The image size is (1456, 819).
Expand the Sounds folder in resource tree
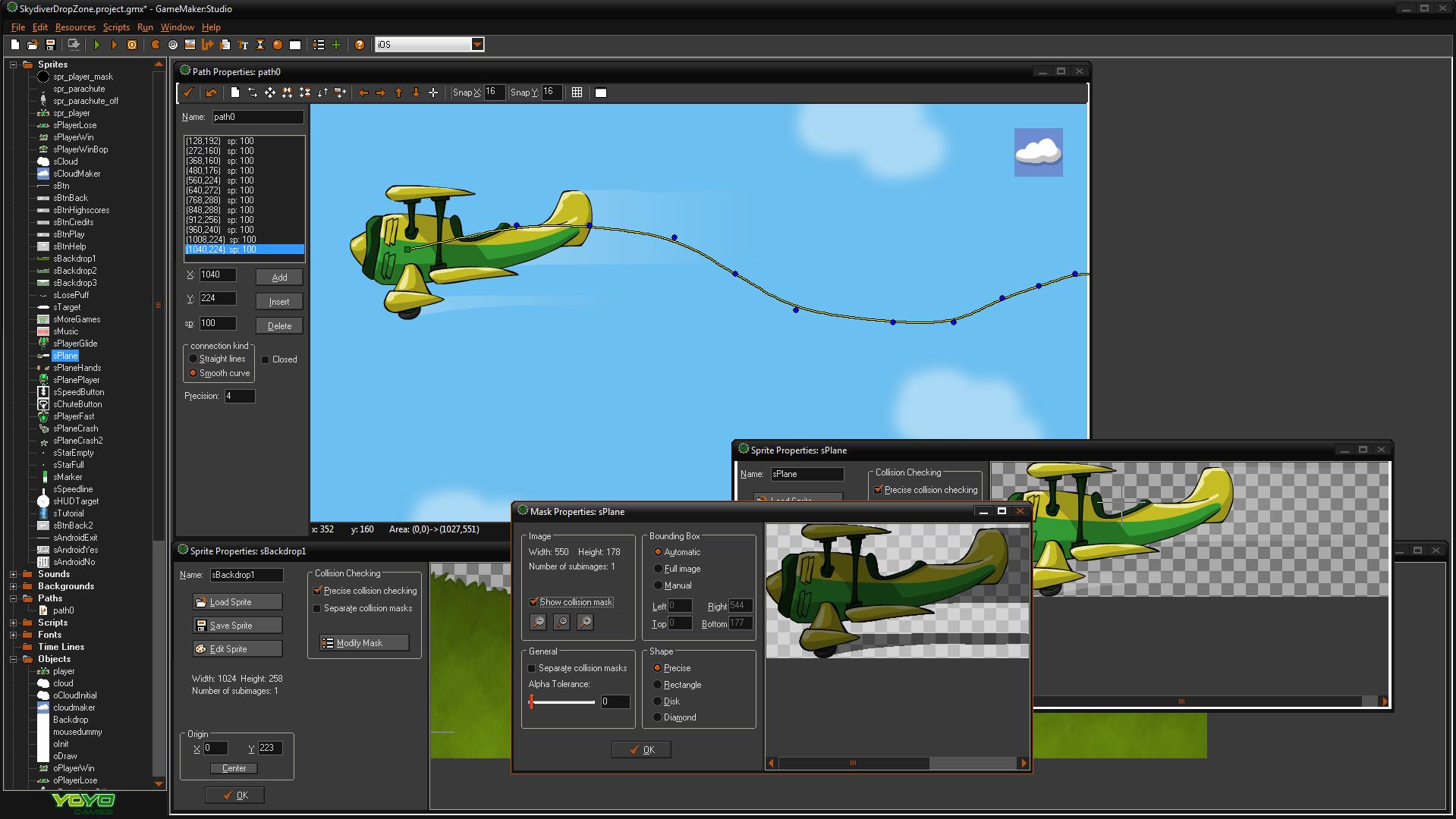(13, 574)
